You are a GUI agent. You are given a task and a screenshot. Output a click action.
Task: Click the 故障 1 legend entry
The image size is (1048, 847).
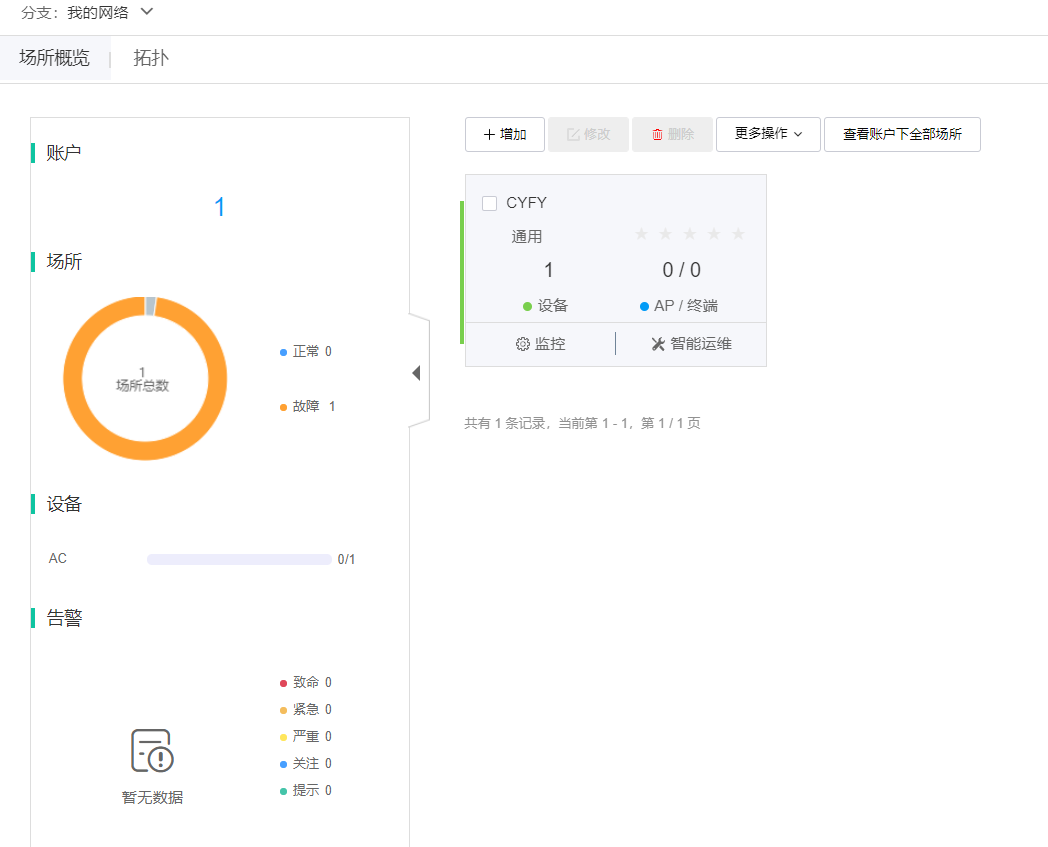(307, 406)
